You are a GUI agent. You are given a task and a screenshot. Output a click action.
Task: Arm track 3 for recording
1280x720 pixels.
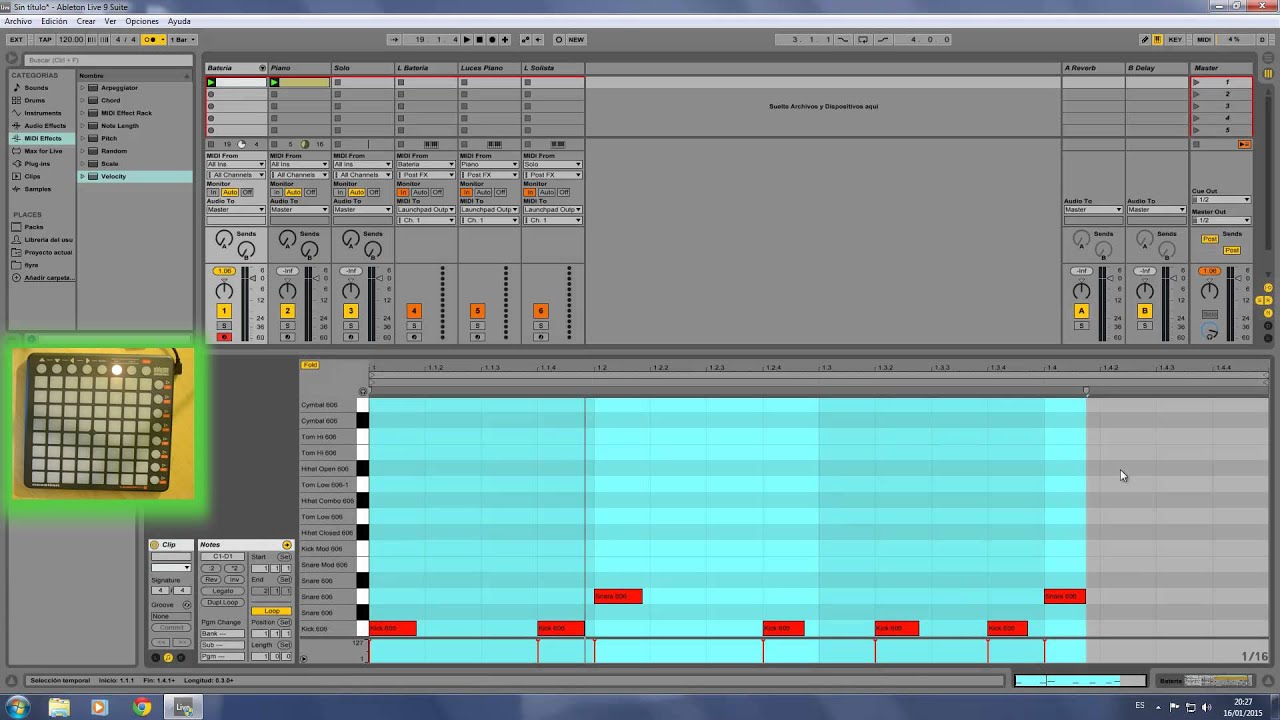coord(350,337)
